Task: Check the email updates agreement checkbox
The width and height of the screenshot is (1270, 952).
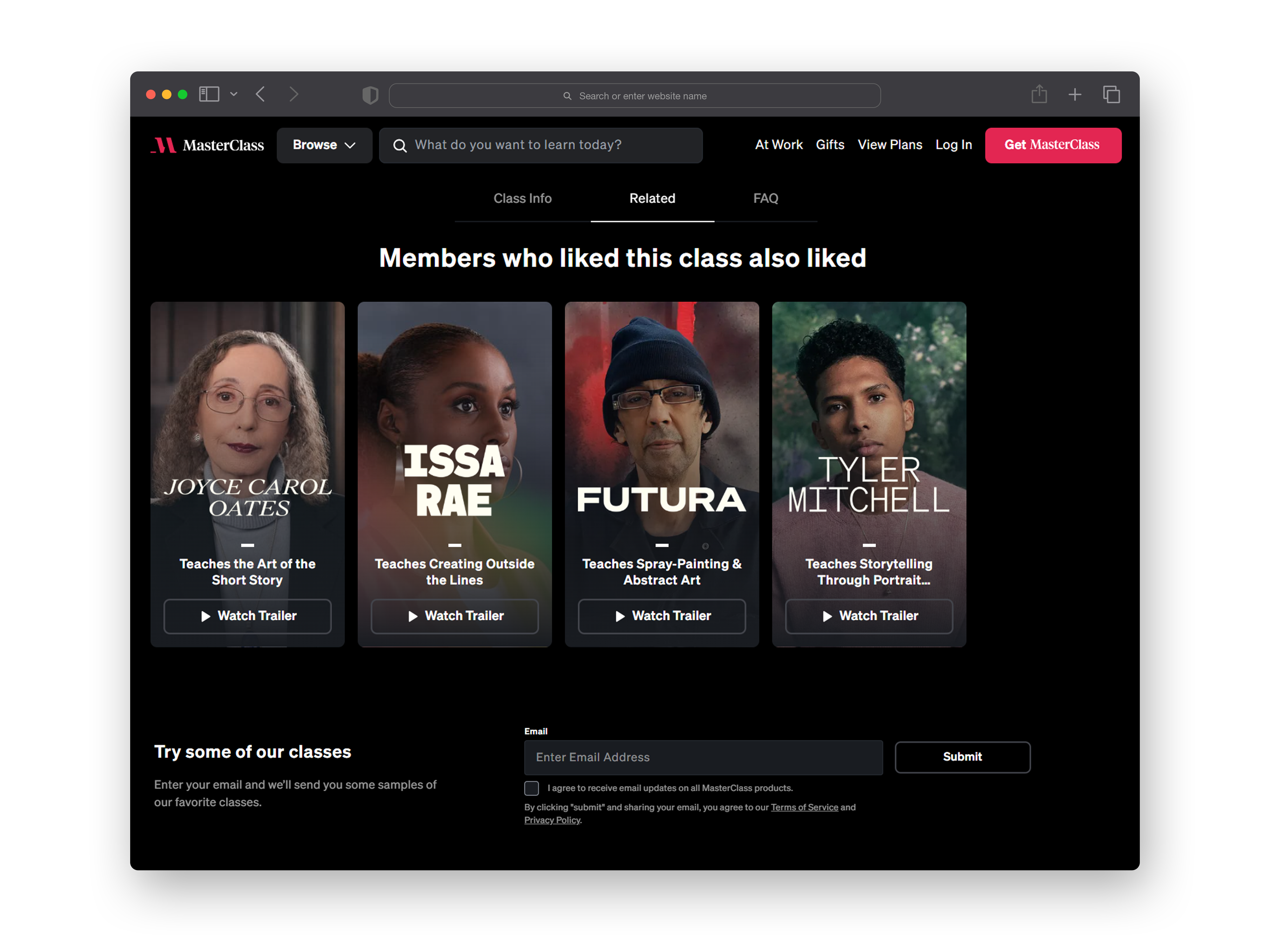Action: (x=531, y=789)
